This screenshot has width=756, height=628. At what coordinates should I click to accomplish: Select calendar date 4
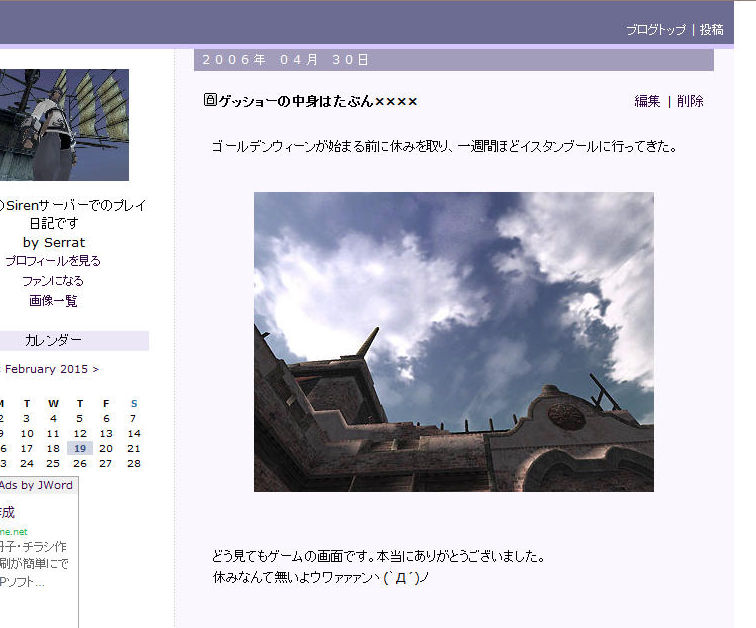(x=53, y=419)
